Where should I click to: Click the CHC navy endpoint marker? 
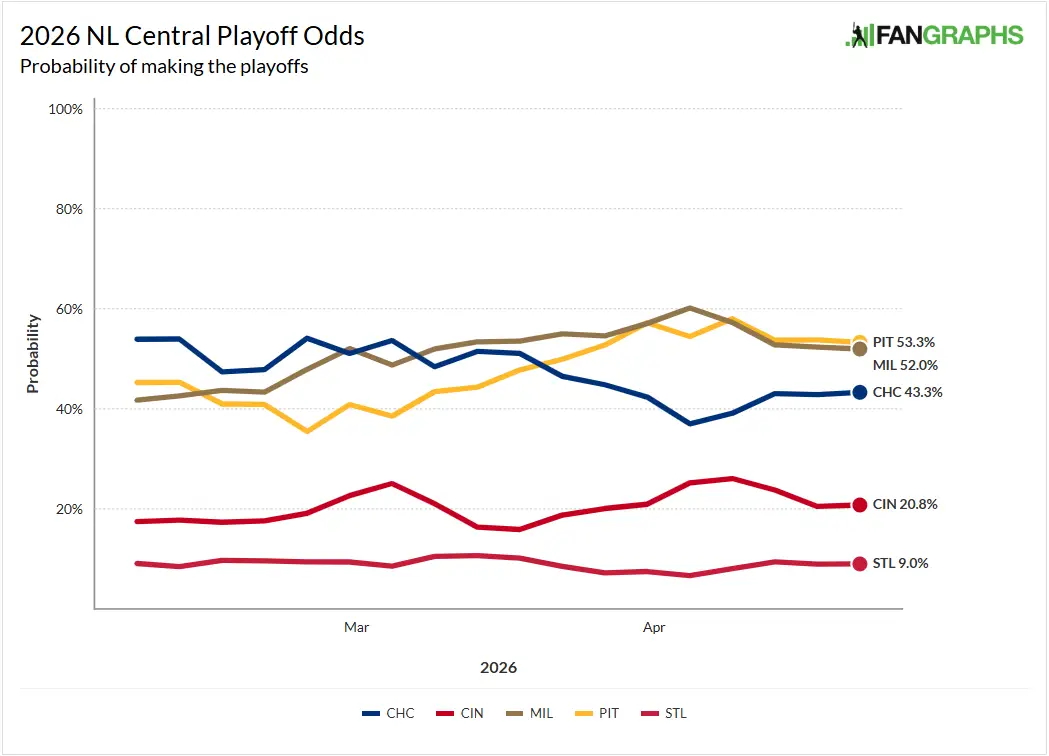[x=859, y=392]
